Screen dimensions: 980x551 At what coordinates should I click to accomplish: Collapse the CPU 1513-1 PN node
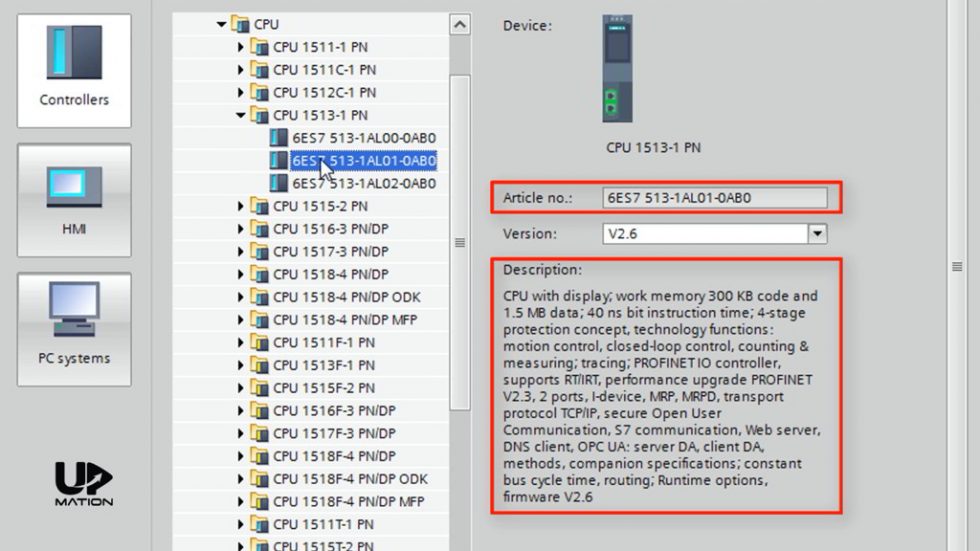(241, 115)
